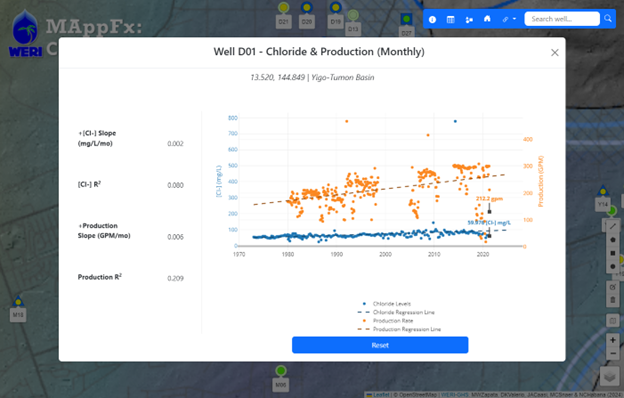The height and width of the screenshot is (398, 624).
Task: Click the Production (GPM) axis label
Action: pyautogui.click(x=540, y=181)
